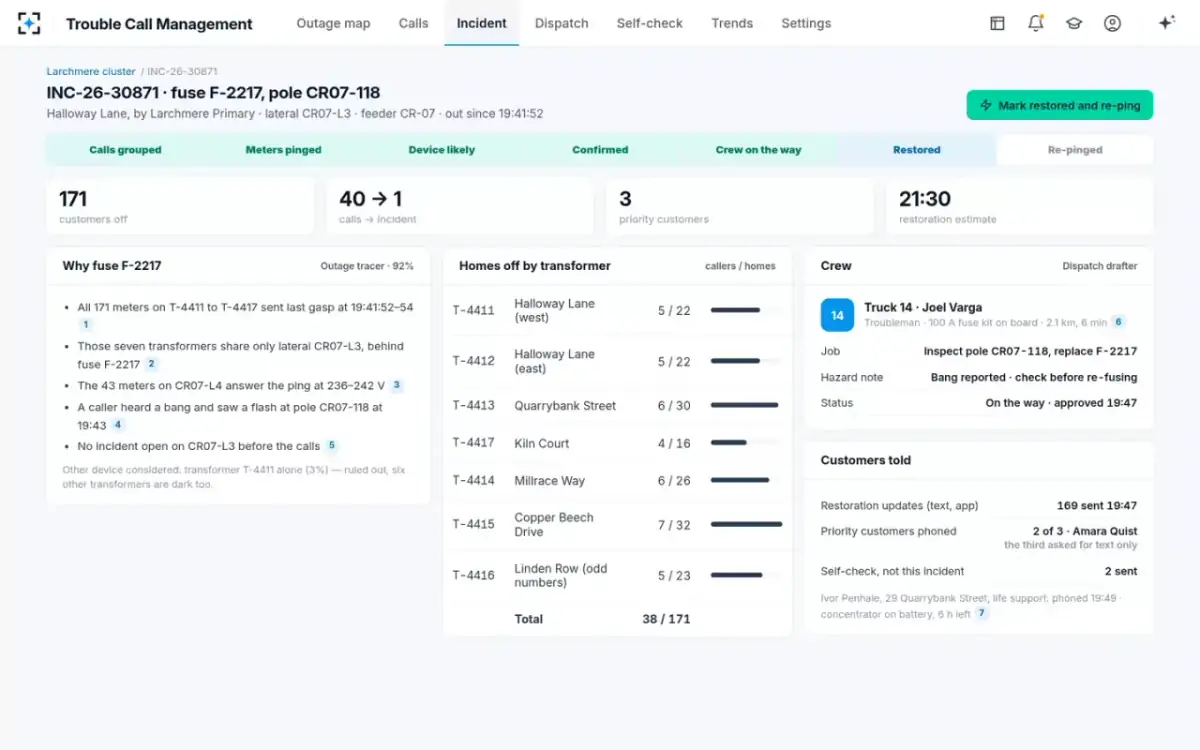The height and width of the screenshot is (750, 1200).
Task: Open citation 6 next to Truck 14 distance
Action: tap(1119, 322)
